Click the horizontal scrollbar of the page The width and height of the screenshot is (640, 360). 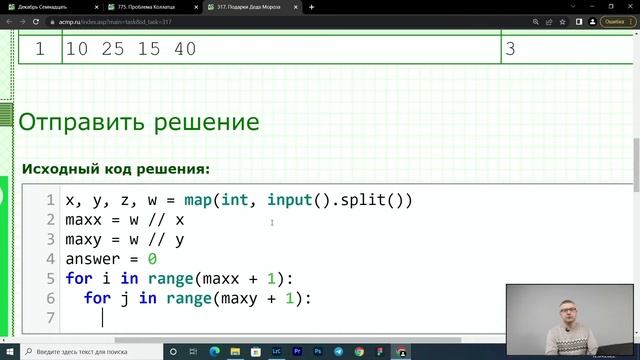pyautogui.click(x=288, y=340)
